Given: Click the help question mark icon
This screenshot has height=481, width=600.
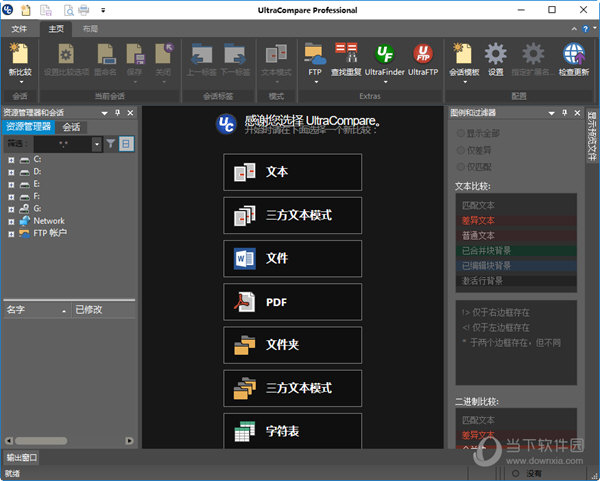Looking at the screenshot, I should pyautogui.click(x=585, y=29).
